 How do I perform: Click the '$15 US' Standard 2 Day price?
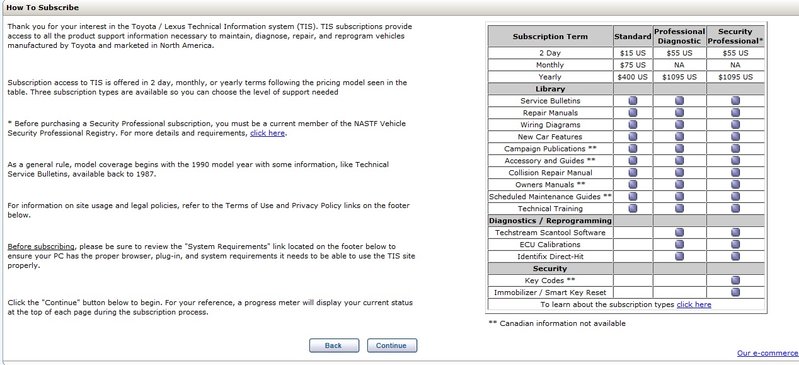632,53
